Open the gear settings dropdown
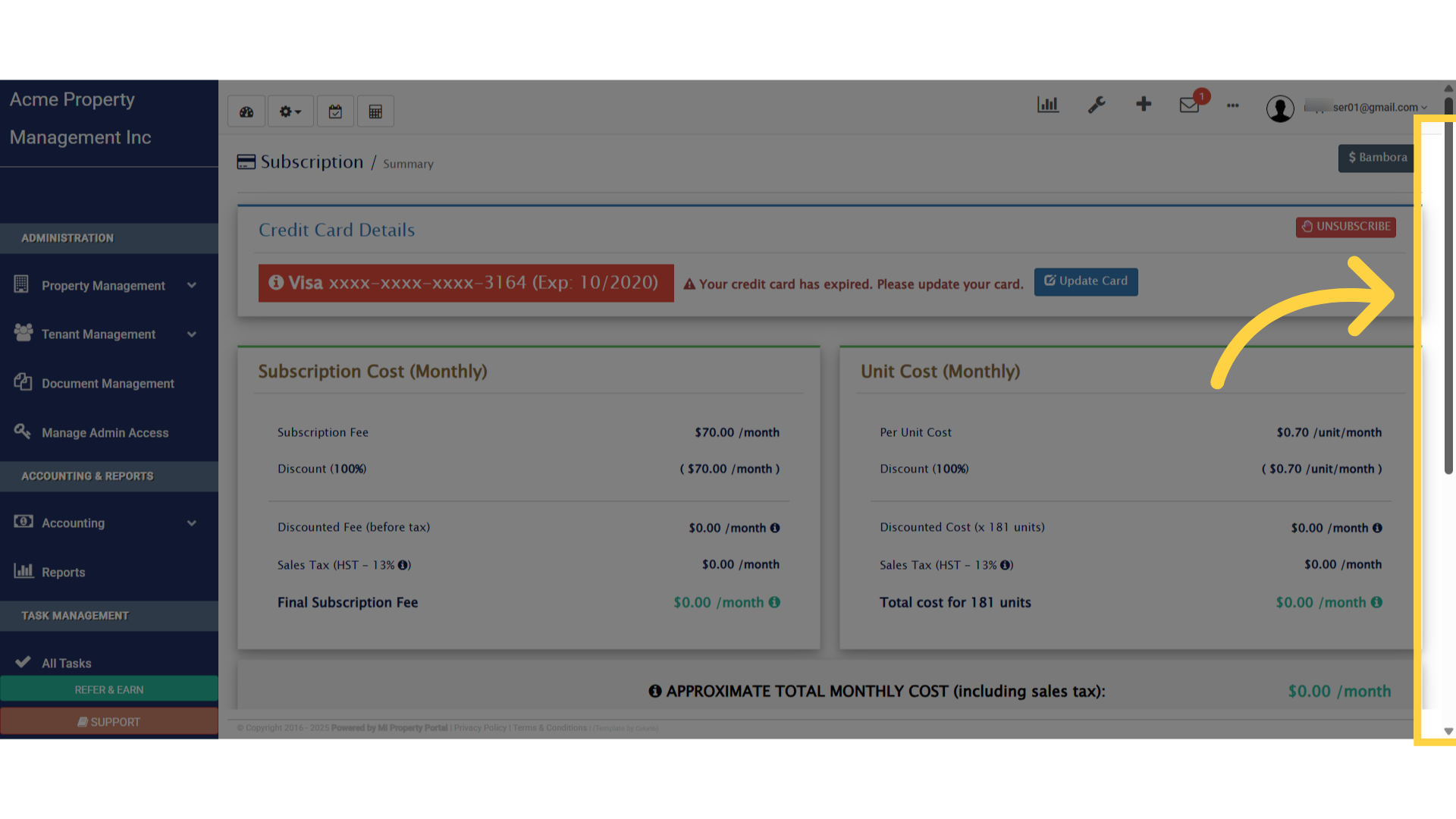Image resolution: width=1456 pixels, height=819 pixels. (x=290, y=112)
